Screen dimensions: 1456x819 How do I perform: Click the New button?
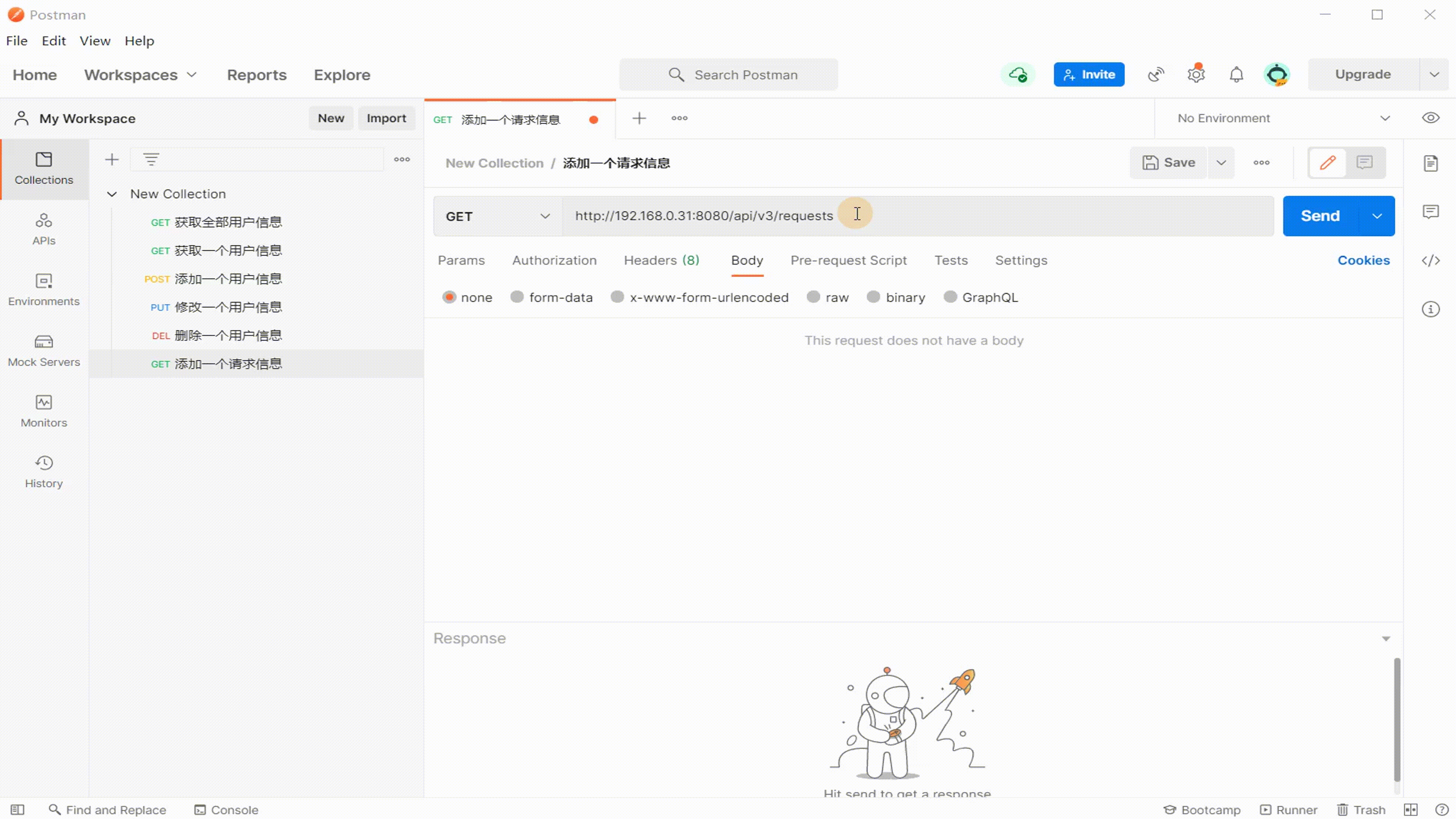click(331, 118)
